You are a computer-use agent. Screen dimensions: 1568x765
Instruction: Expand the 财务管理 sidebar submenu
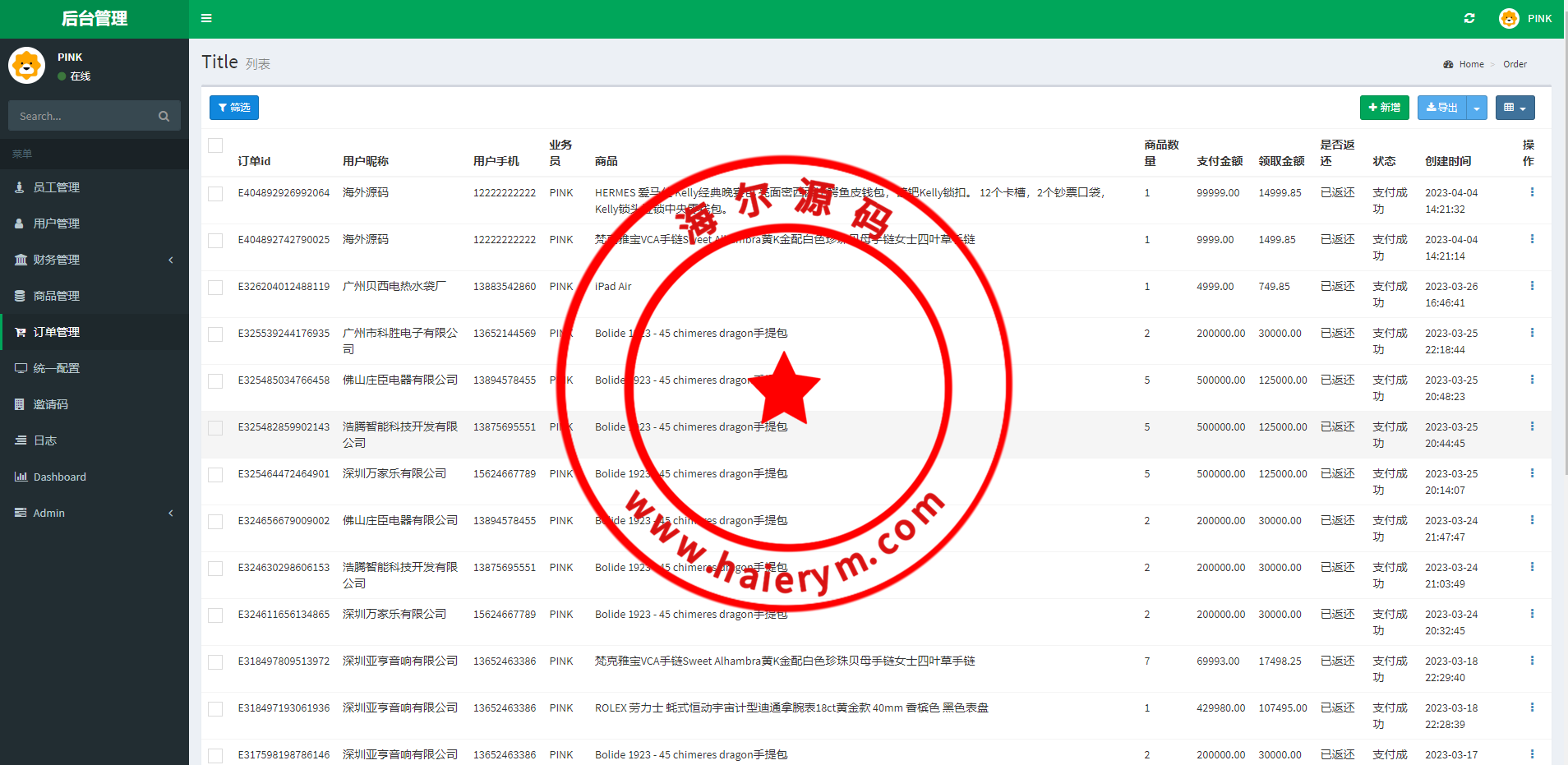(95, 260)
